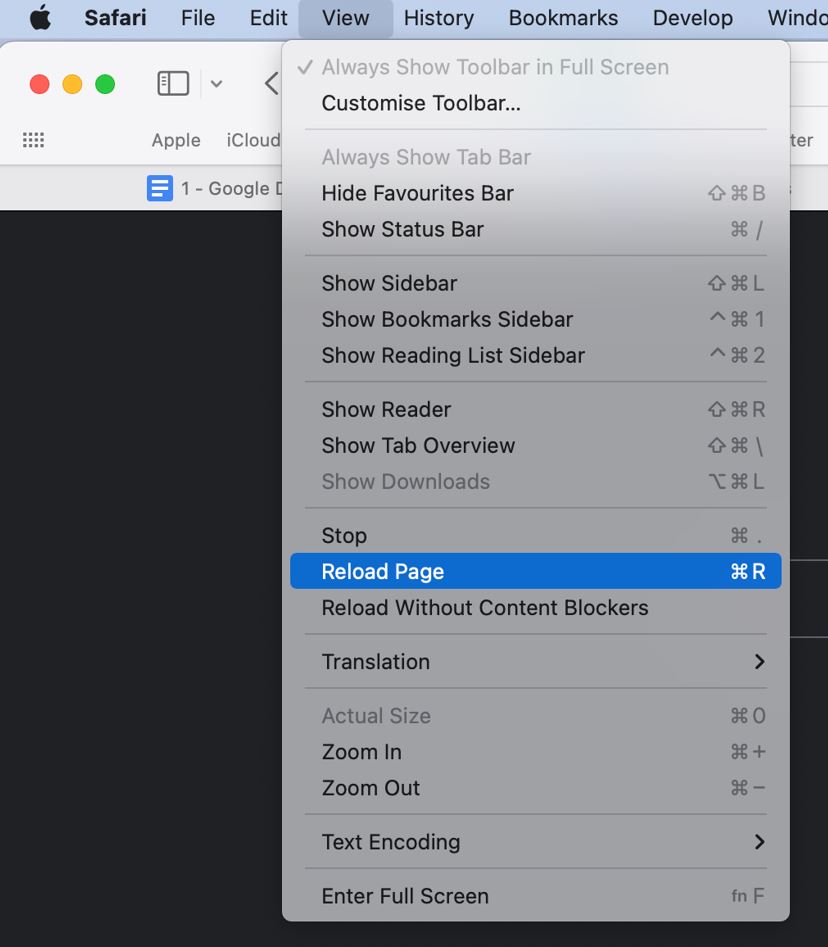The image size is (828, 947).
Task: Select Show Tab Overview
Action: 536,446
